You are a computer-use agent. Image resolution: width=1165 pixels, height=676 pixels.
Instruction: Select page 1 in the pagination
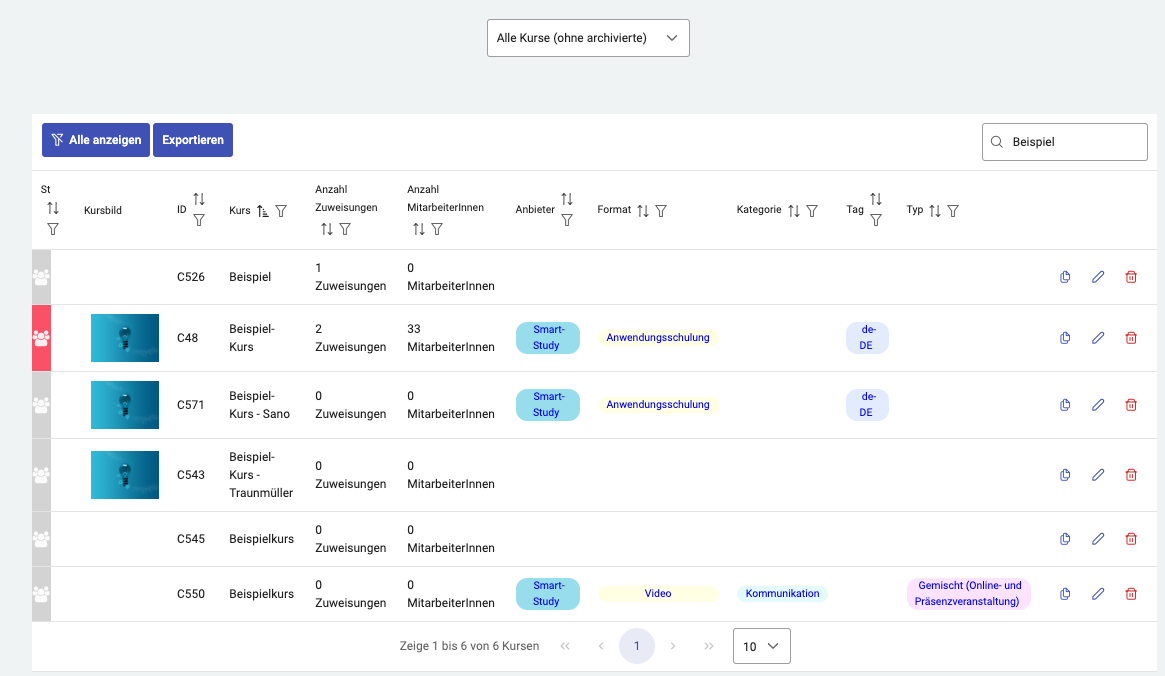click(x=637, y=646)
